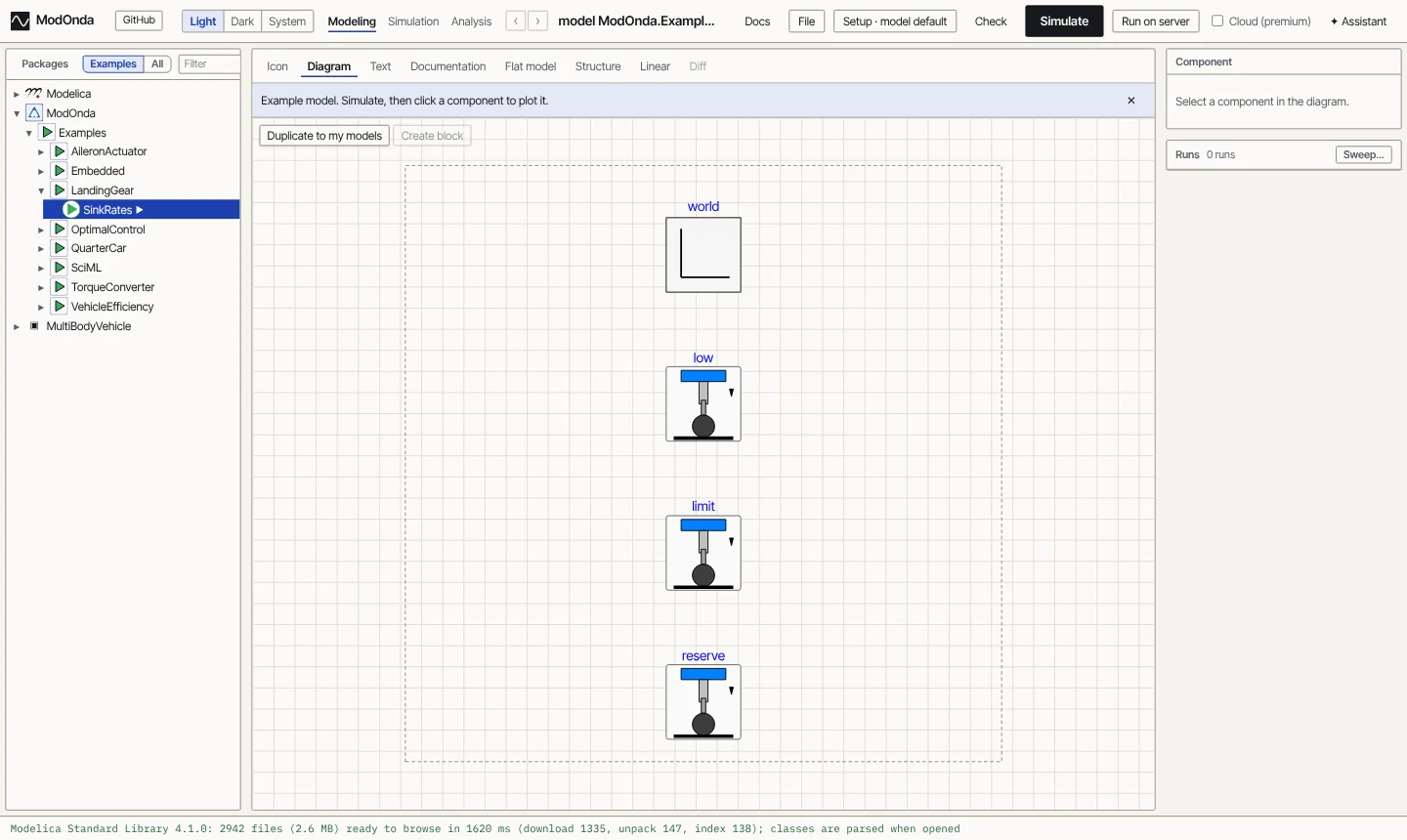Select the reserve landing gear component

click(703, 702)
